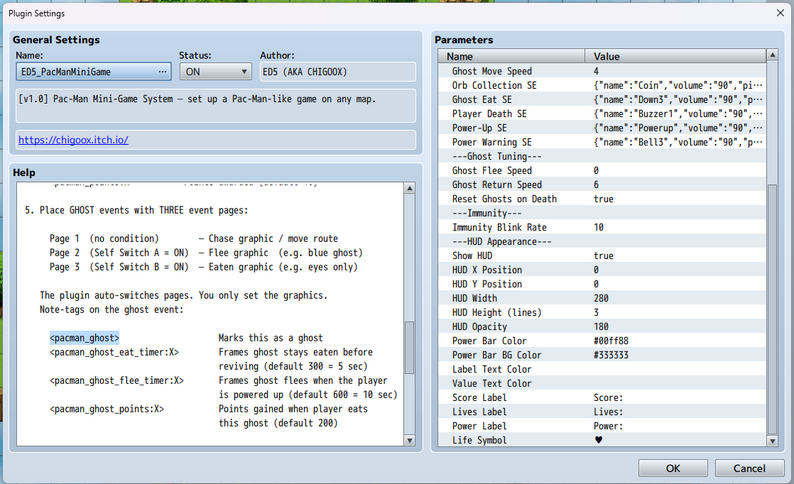The width and height of the screenshot is (794, 484).
Task: Select the HUD Y Position row
Action: (602, 284)
